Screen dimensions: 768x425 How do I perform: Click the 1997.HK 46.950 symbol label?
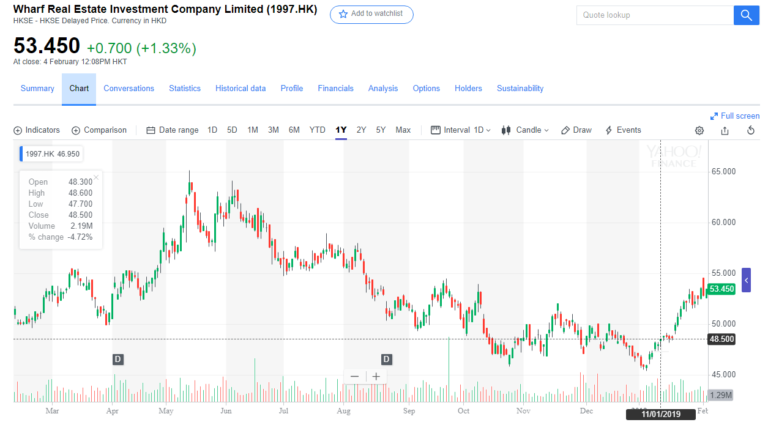coord(50,154)
